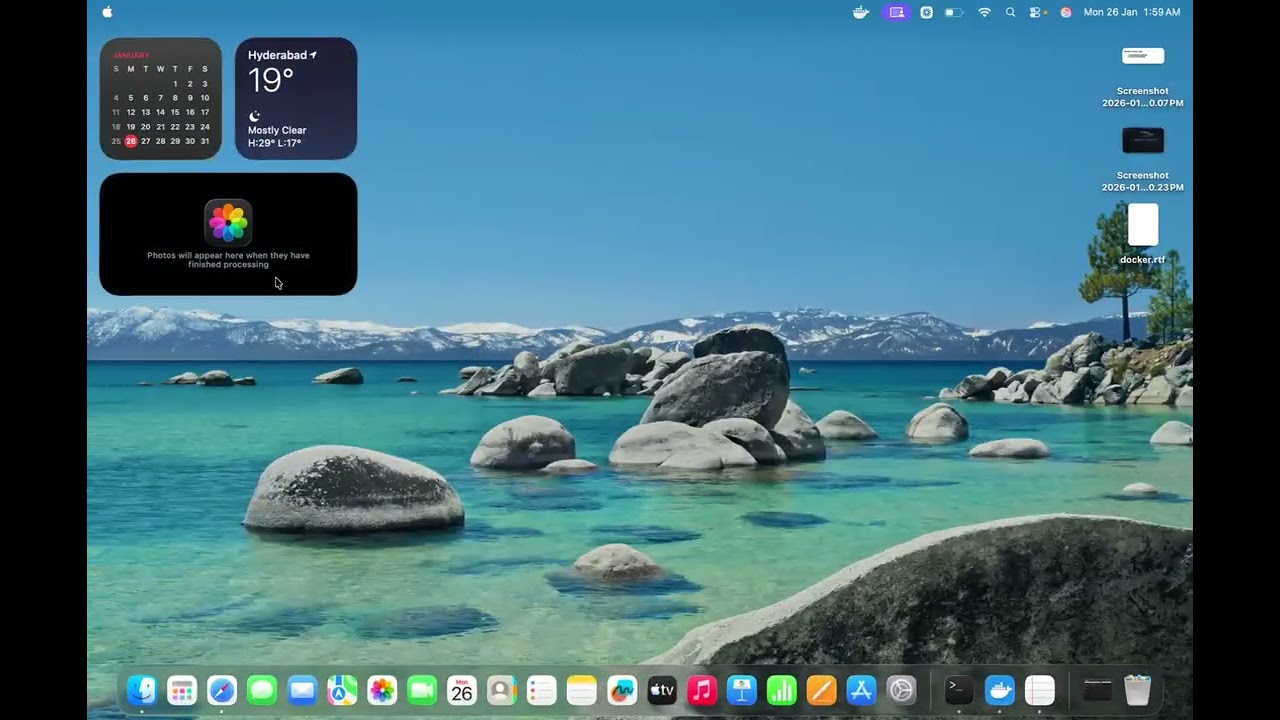This screenshot has height=720, width=1280.
Task: Click "Mostly Clear" text in weather widget
Action: click(x=277, y=130)
